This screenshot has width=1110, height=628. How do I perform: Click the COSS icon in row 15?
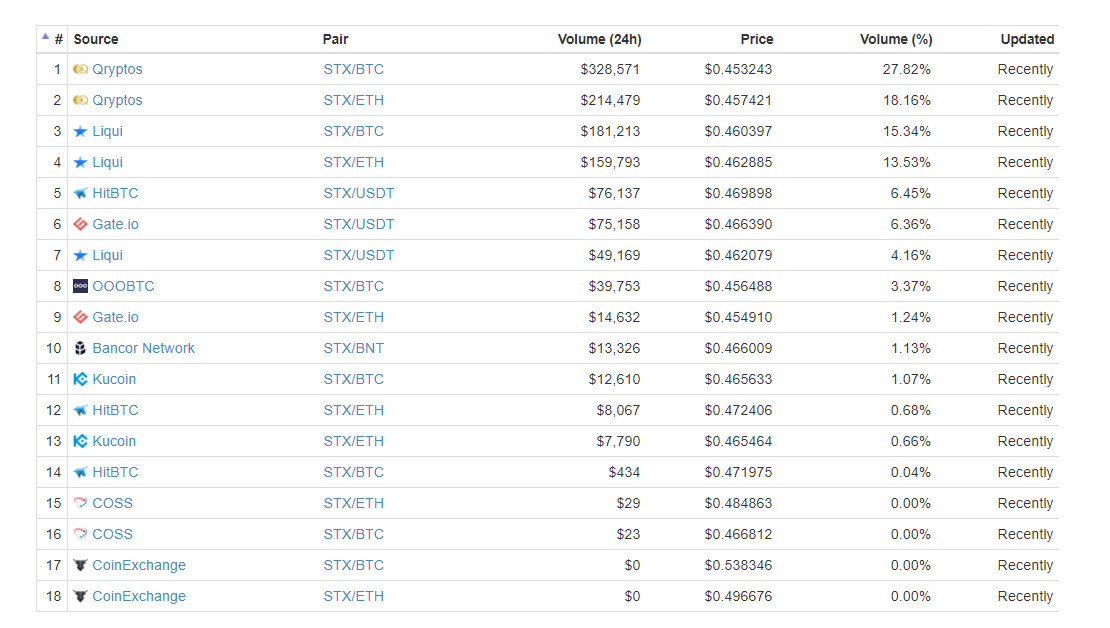80,503
